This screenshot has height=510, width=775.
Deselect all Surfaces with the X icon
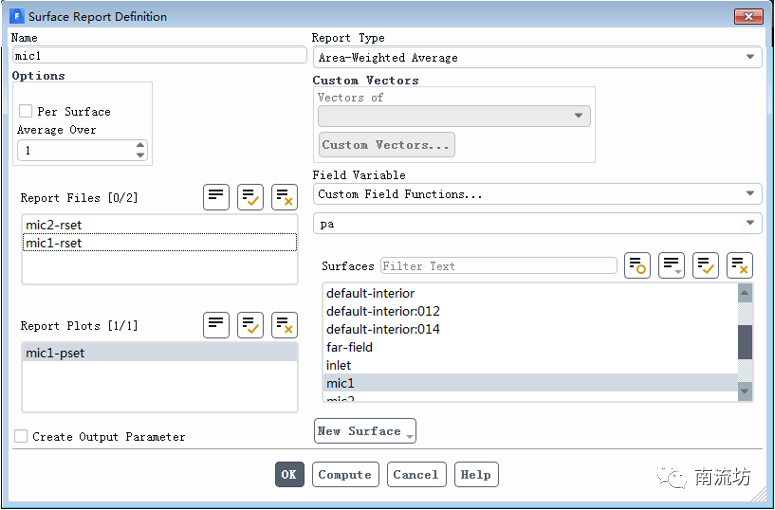(740, 265)
